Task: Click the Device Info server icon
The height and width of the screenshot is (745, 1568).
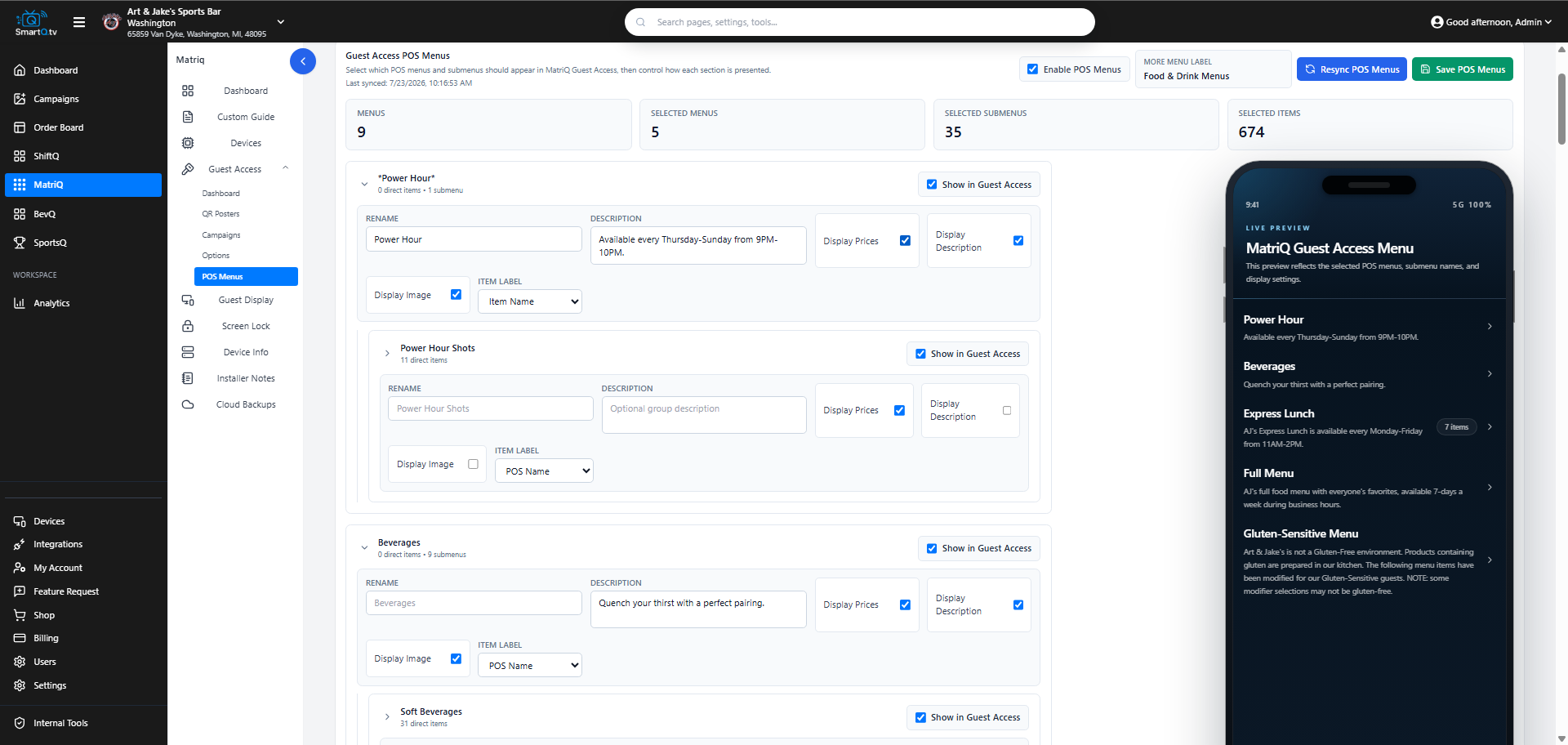Action: click(x=188, y=352)
